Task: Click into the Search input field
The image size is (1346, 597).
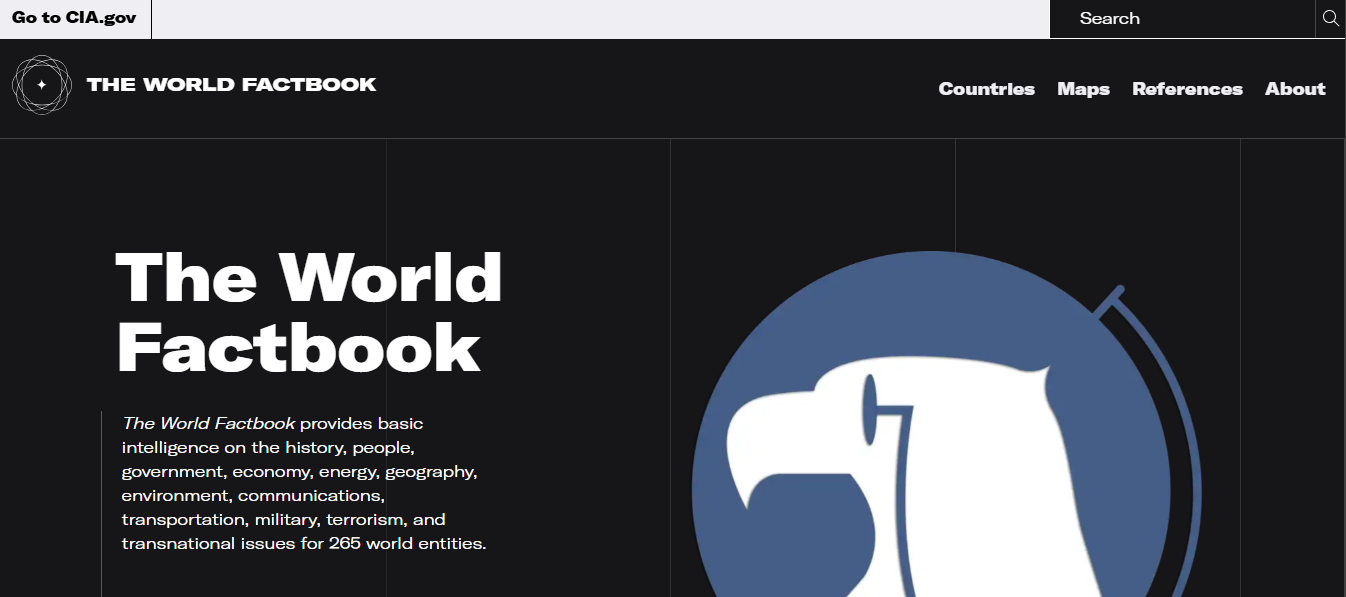Action: click(x=1182, y=18)
